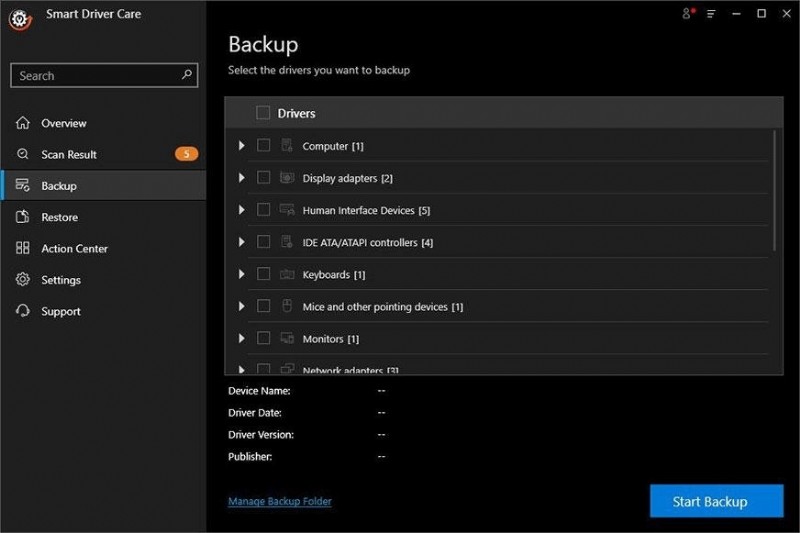
Task: Click the Restore icon in sidebar
Action: click(x=23, y=217)
